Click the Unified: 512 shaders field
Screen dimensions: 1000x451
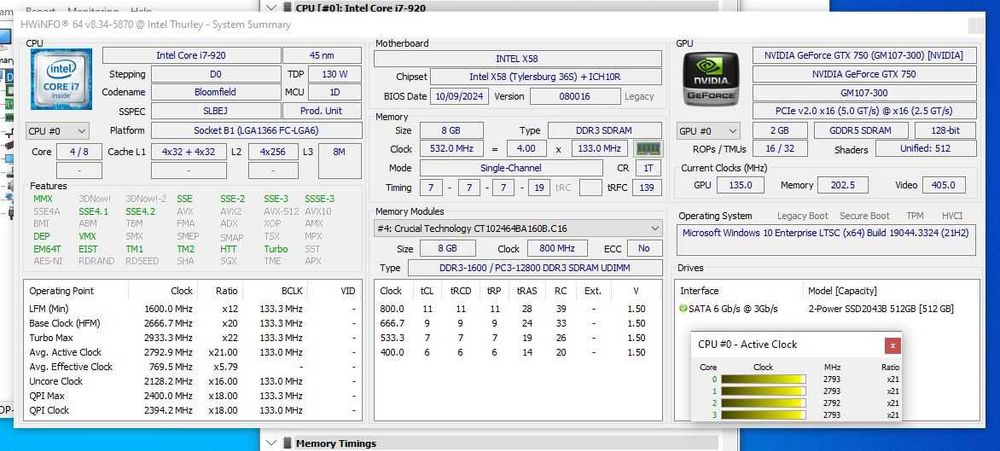tap(926, 149)
